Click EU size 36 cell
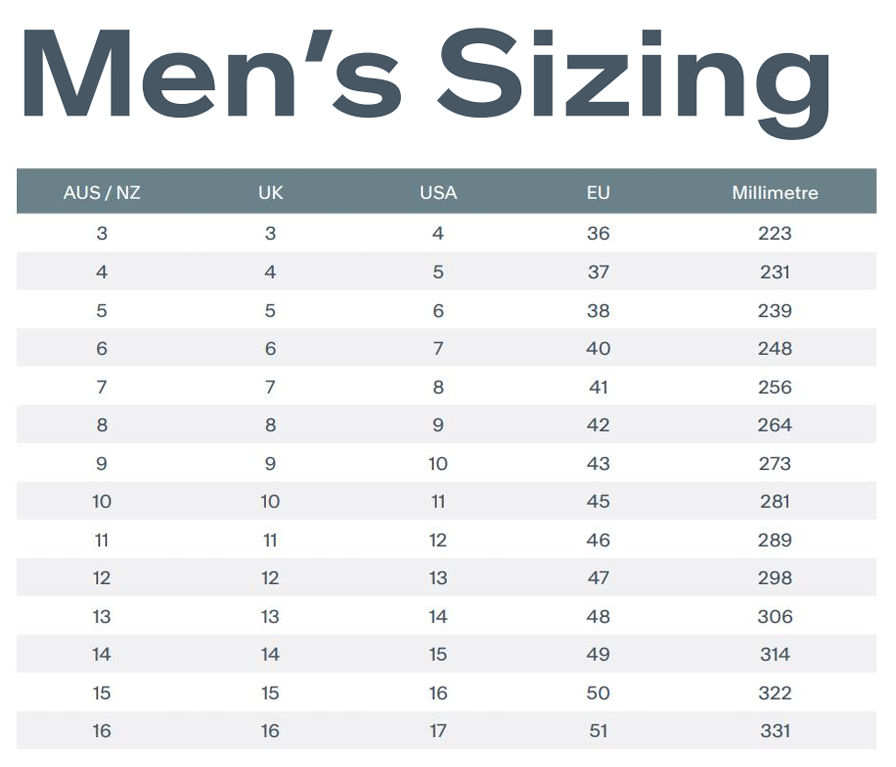 [x=598, y=233]
